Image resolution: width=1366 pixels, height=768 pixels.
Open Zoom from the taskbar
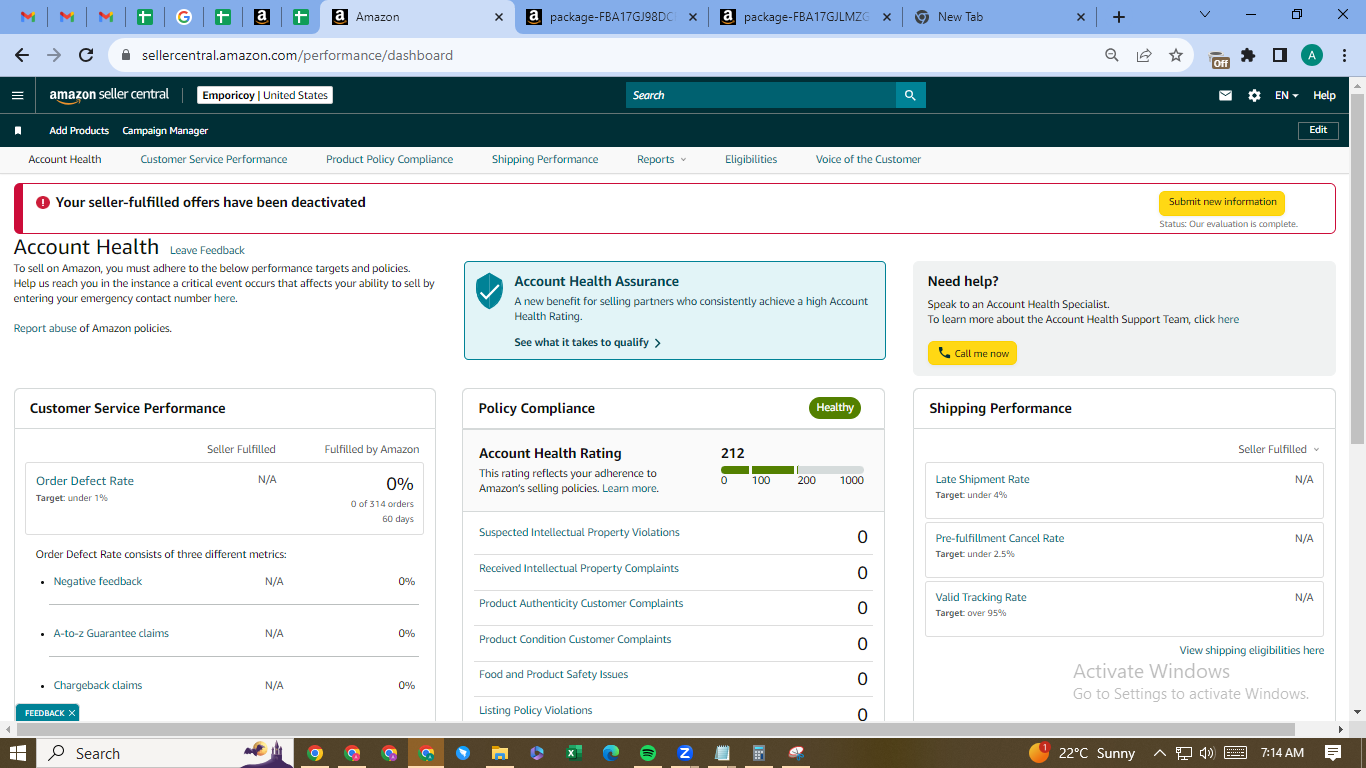point(685,753)
